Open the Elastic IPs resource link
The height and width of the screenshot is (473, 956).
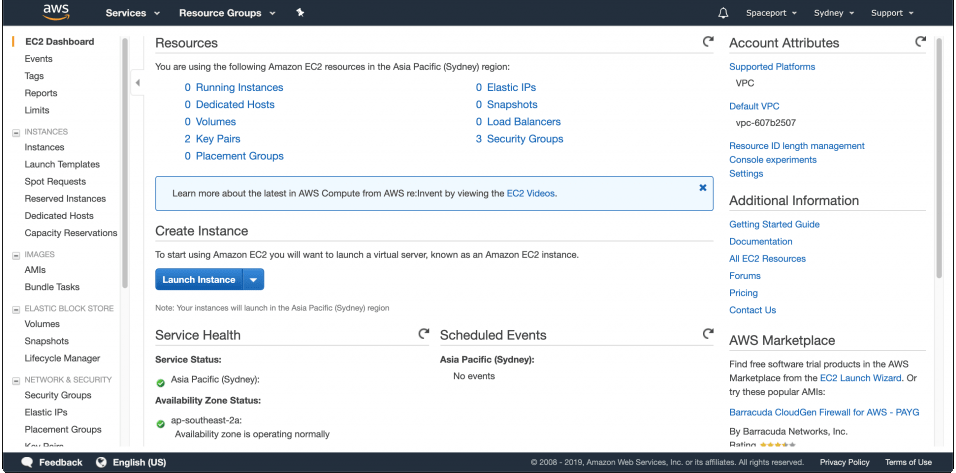click(x=512, y=87)
